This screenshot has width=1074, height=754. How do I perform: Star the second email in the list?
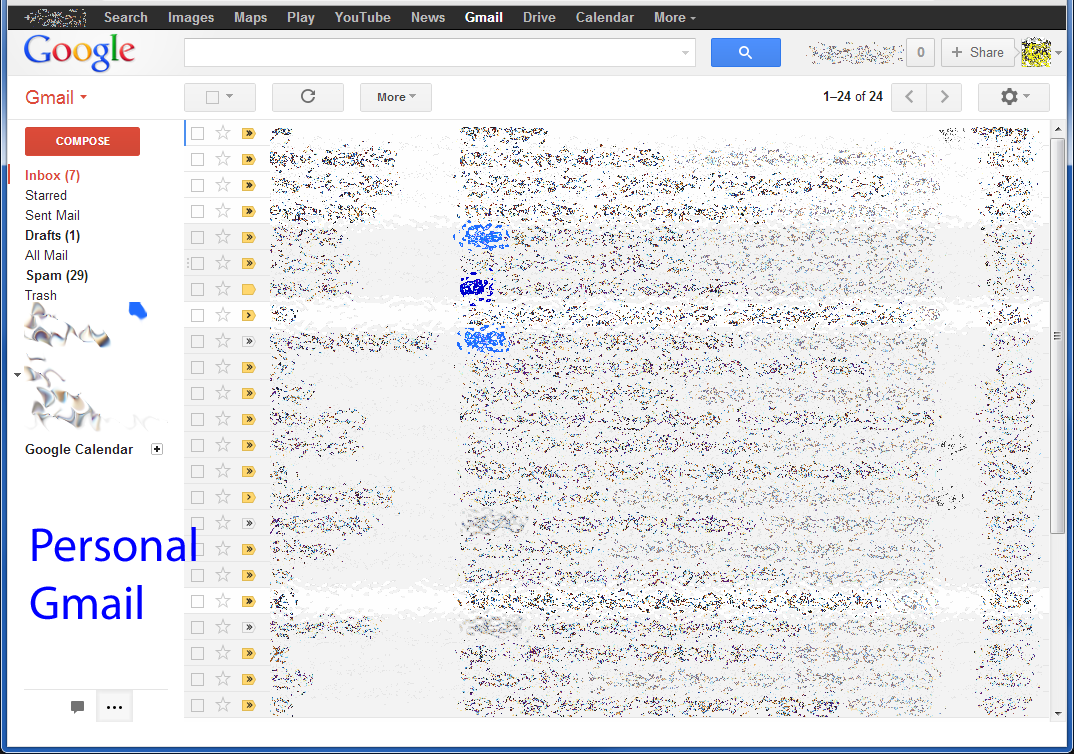[223, 159]
